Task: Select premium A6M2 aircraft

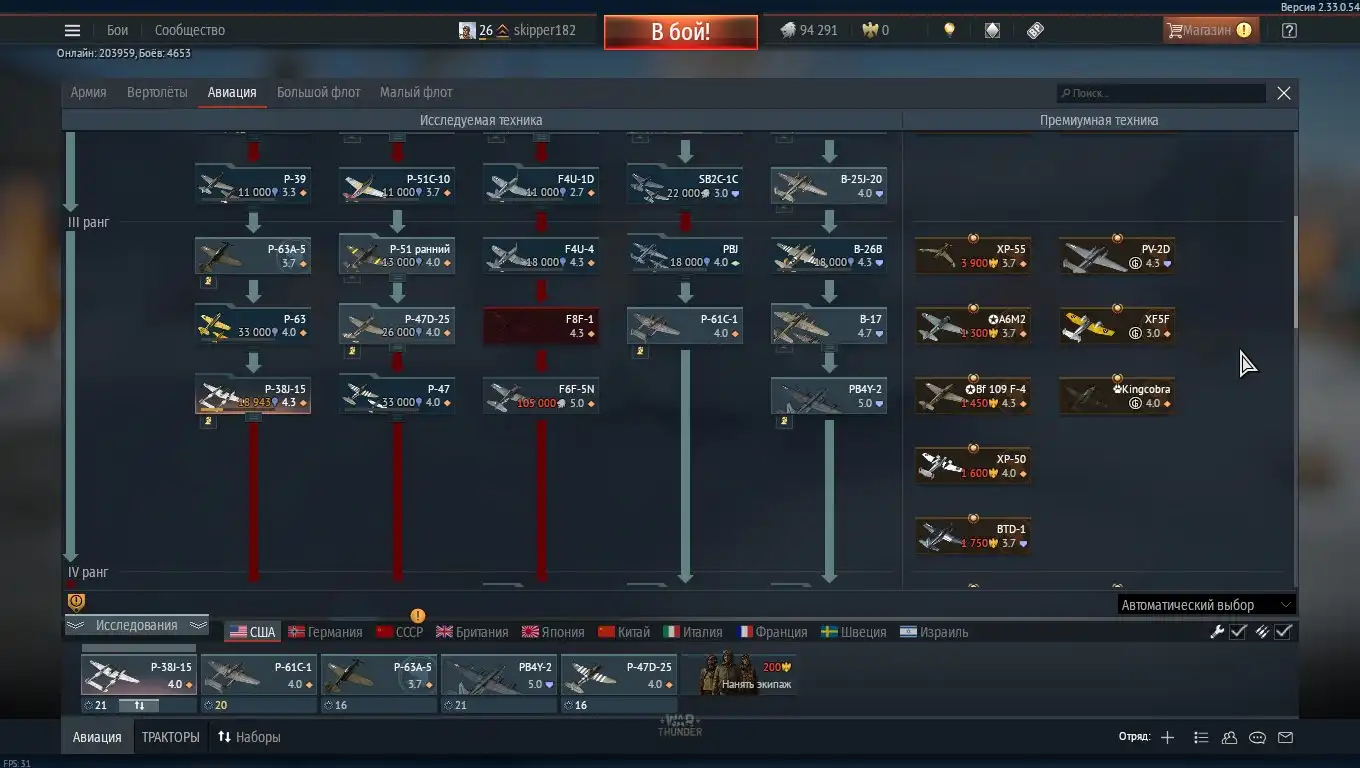Action: (x=973, y=326)
